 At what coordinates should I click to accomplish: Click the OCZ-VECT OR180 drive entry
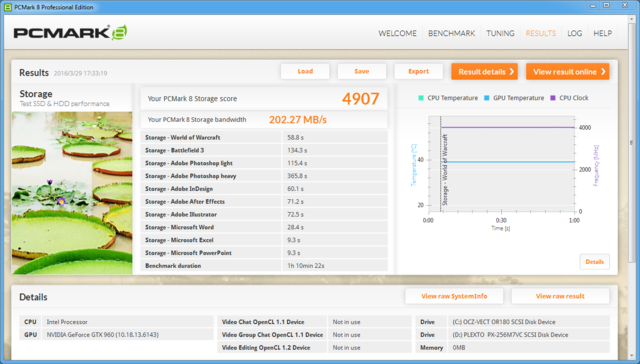(504, 322)
